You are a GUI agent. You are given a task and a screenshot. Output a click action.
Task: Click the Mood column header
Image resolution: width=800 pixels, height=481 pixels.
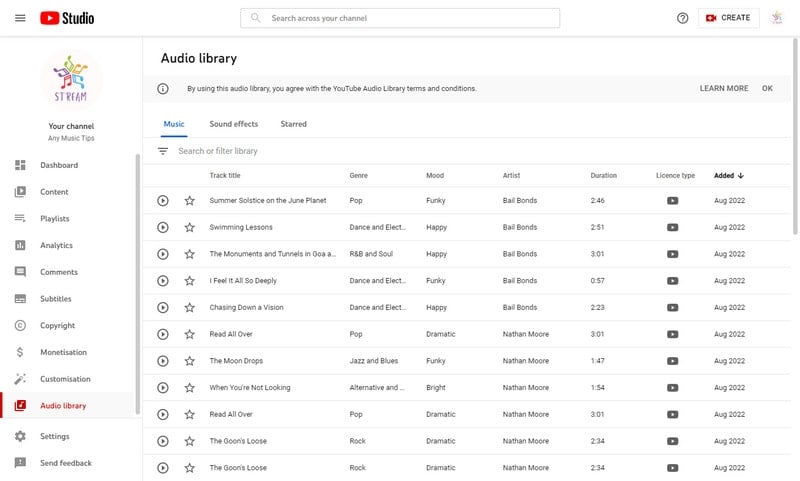435,175
